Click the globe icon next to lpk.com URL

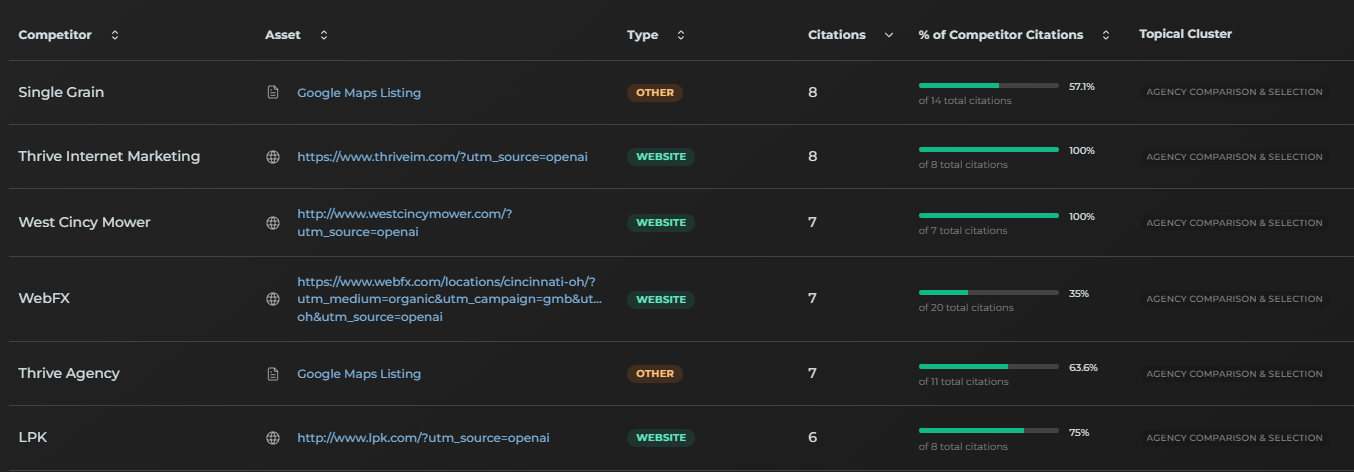[272, 438]
